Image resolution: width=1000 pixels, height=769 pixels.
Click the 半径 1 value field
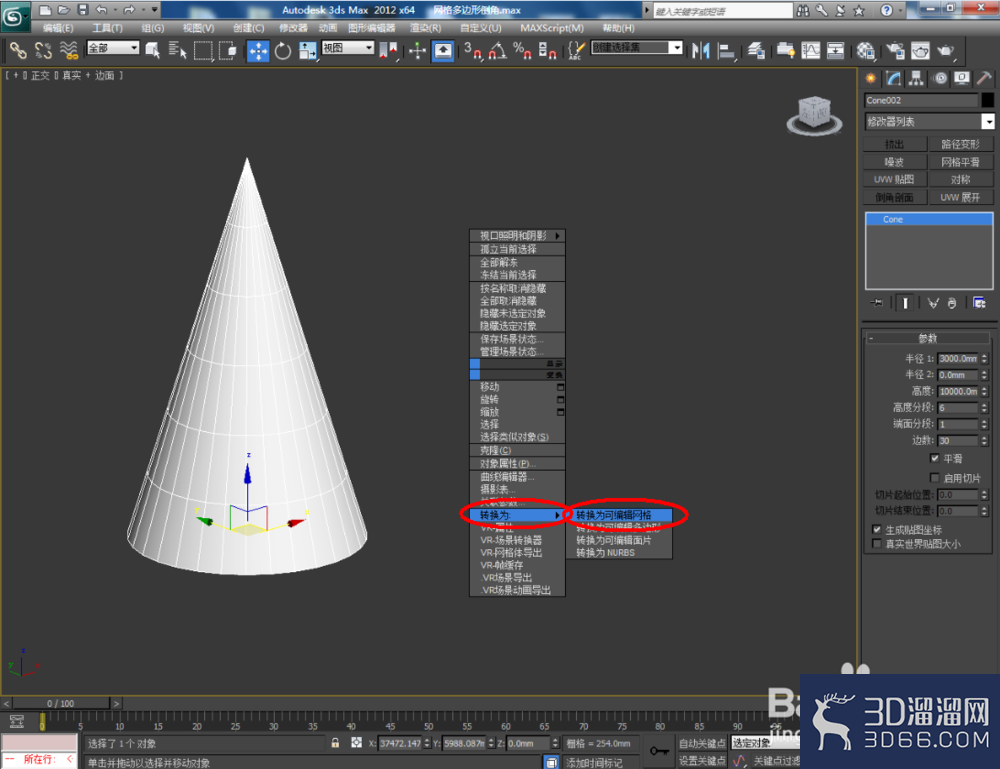958,358
